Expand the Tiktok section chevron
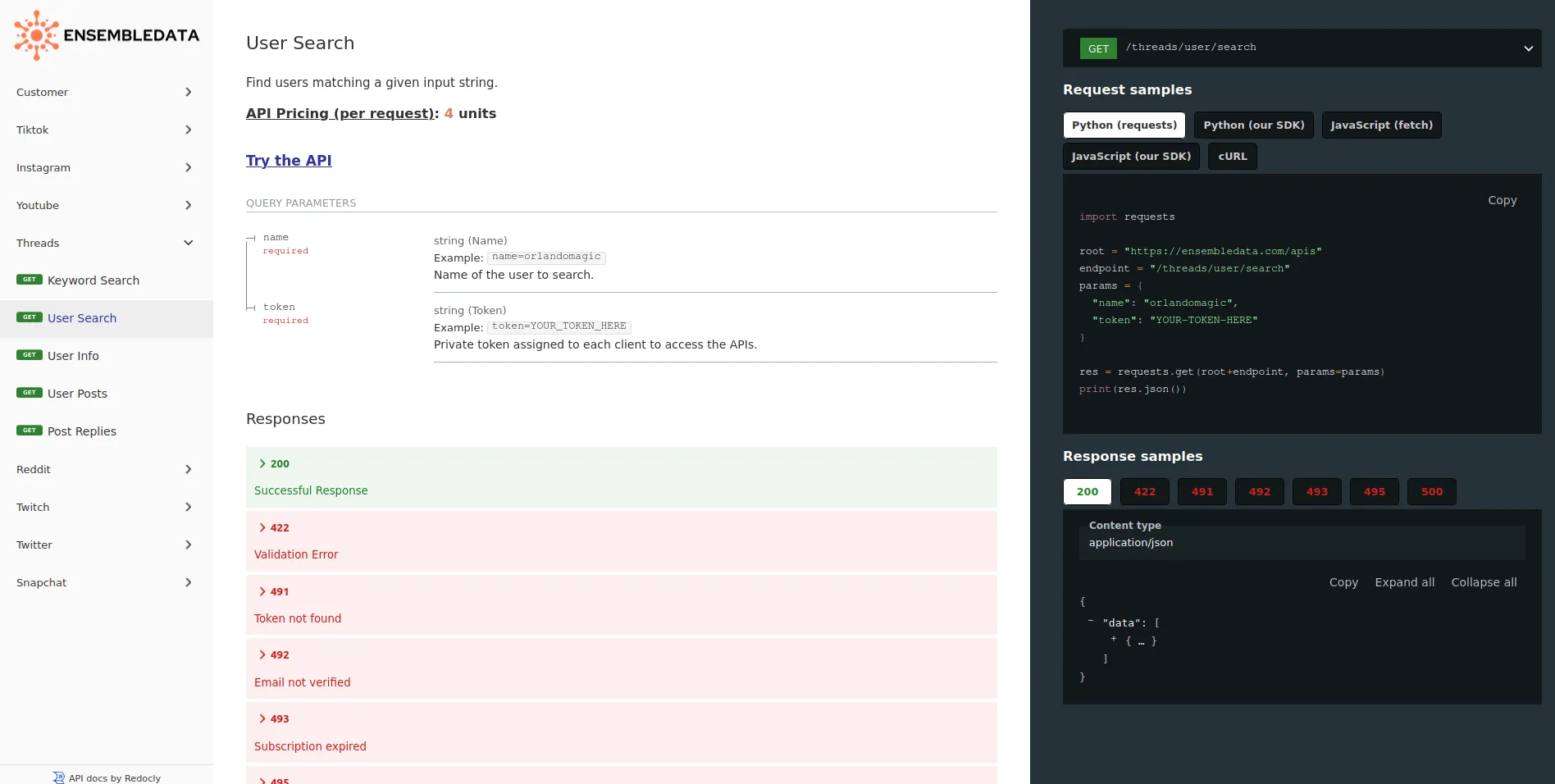The height and width of the screenshot is (784, 1555). click(x=188, y=130)
